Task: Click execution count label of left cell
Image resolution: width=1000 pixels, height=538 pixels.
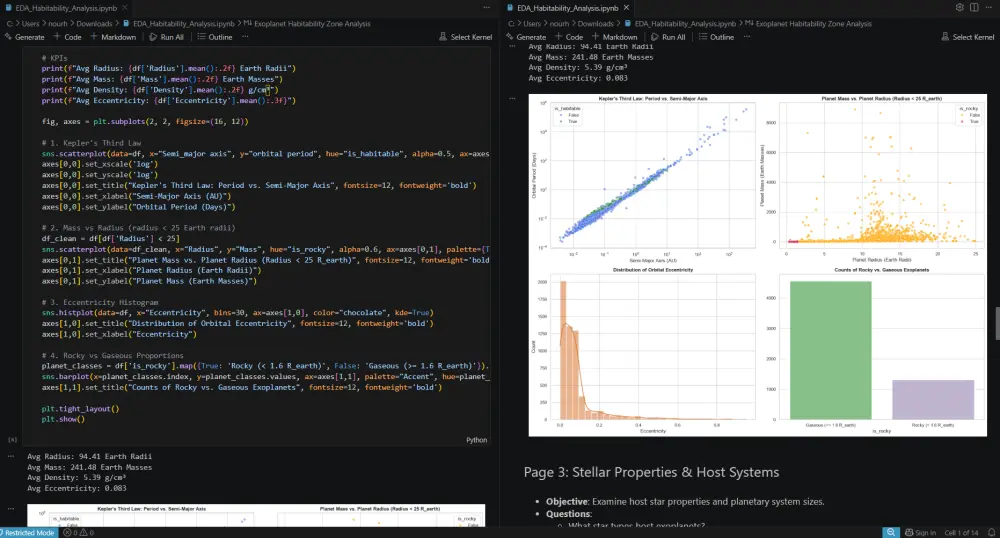Action: coord(12,440)
